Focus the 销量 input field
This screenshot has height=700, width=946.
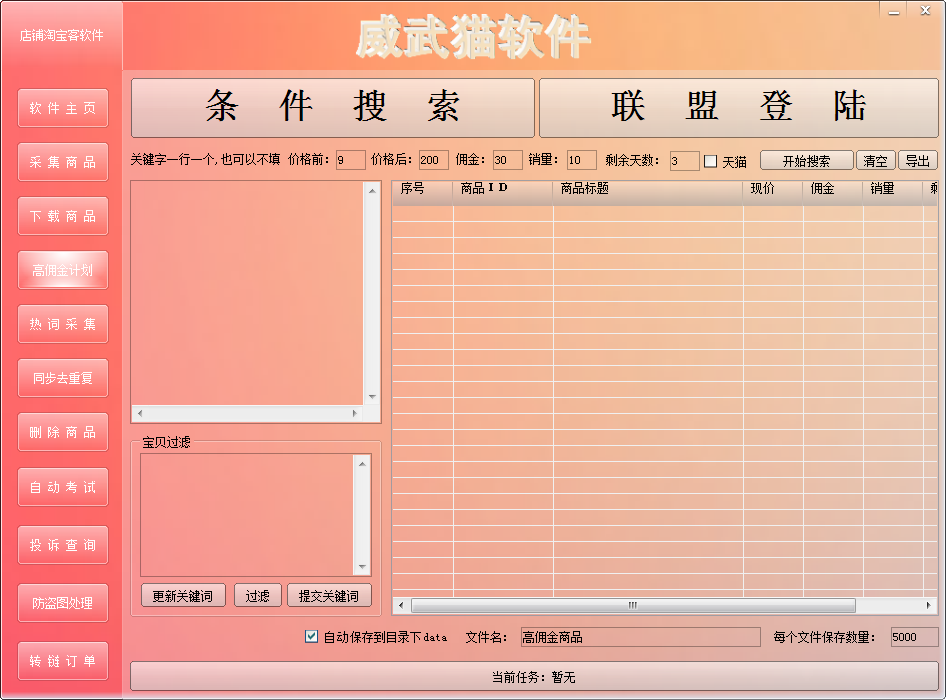582,160
